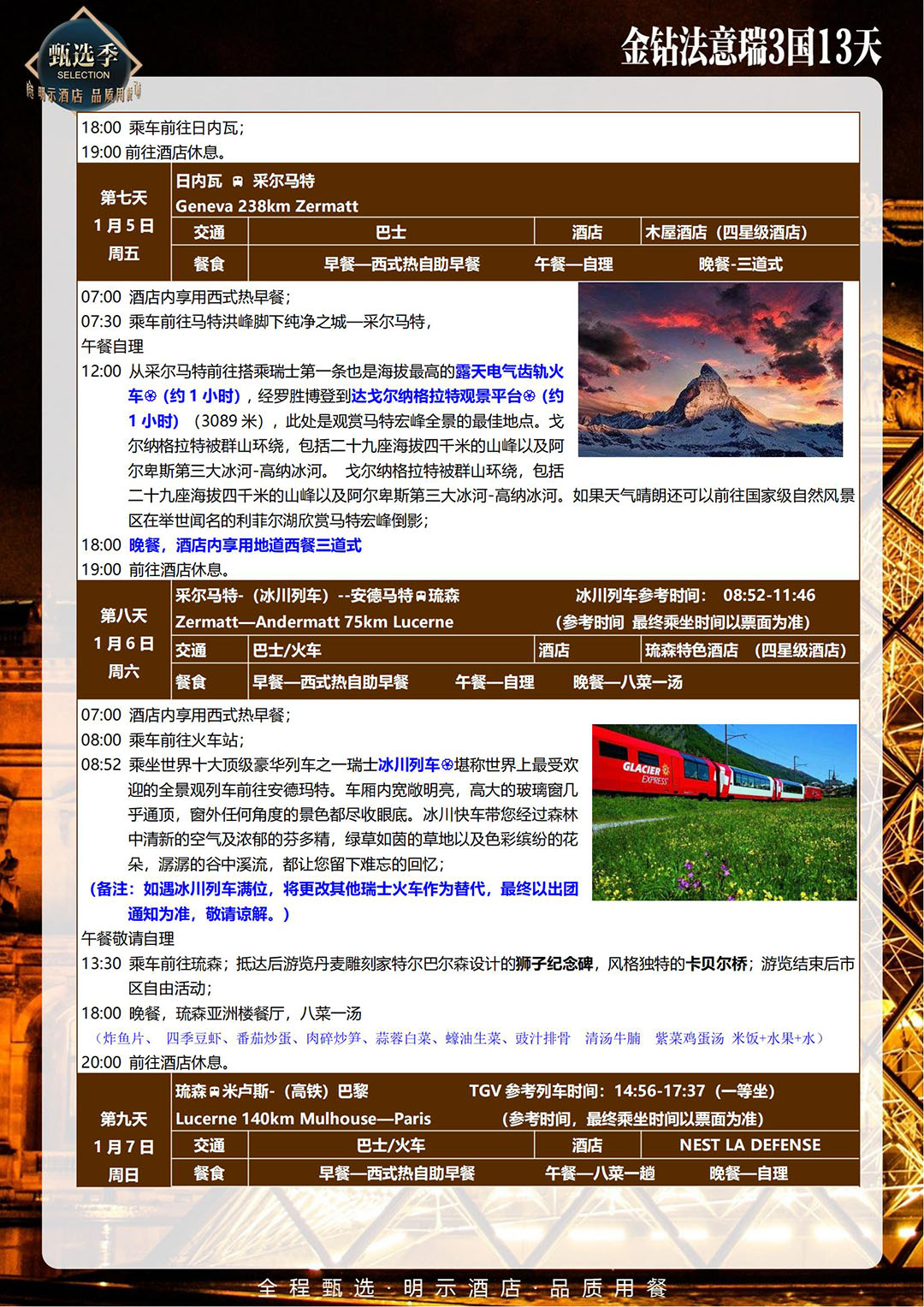This screenshot has height=1307, width=924.
Task: Click the blue 备注 note about 冰川列车满位
Action: 334,901
